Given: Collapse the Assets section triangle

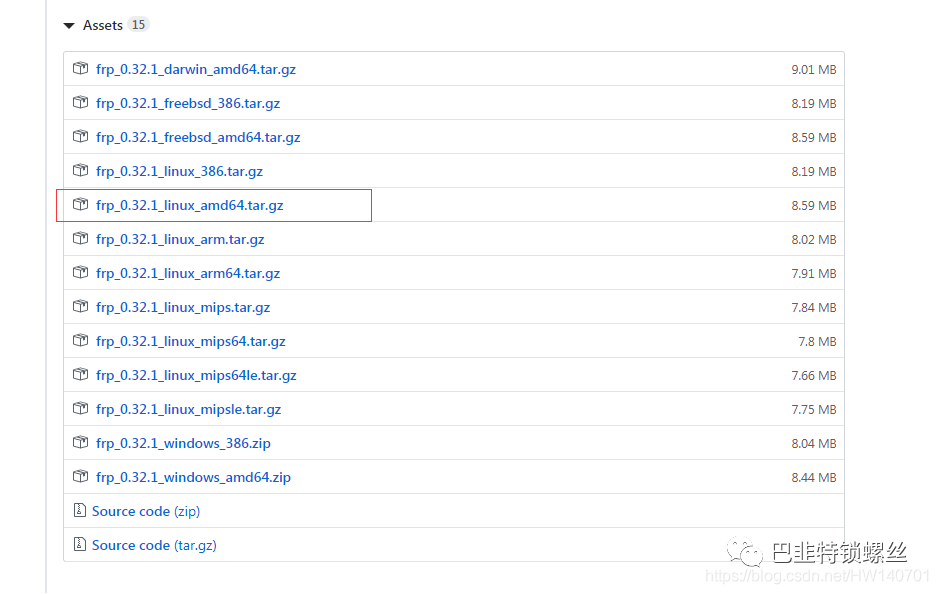Looking at the screenshot, I should (69, 26).
